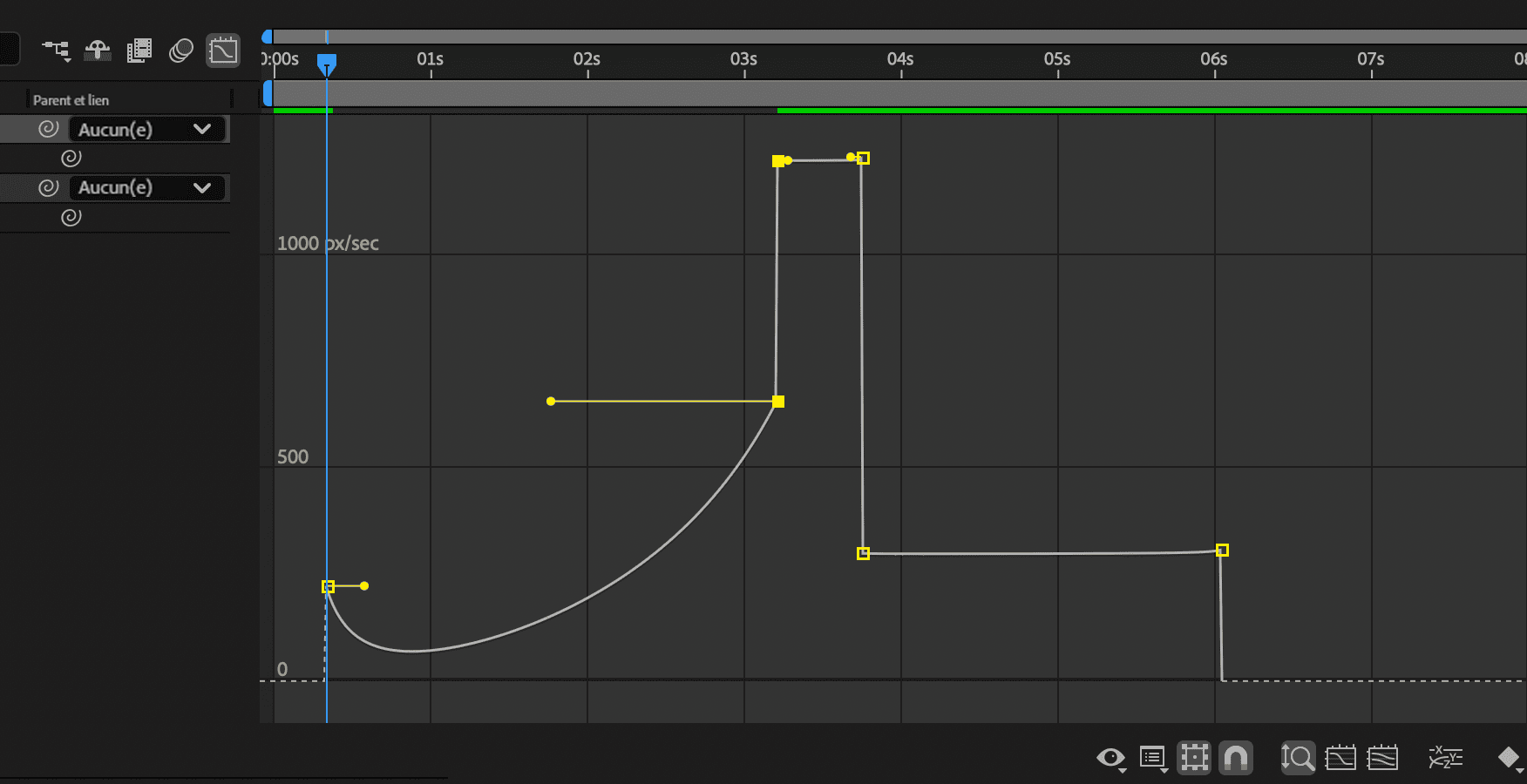Open the Edit Selected Keyframes diamond menu
This screenshot has width=1527, height=784.
point(1507,757)
